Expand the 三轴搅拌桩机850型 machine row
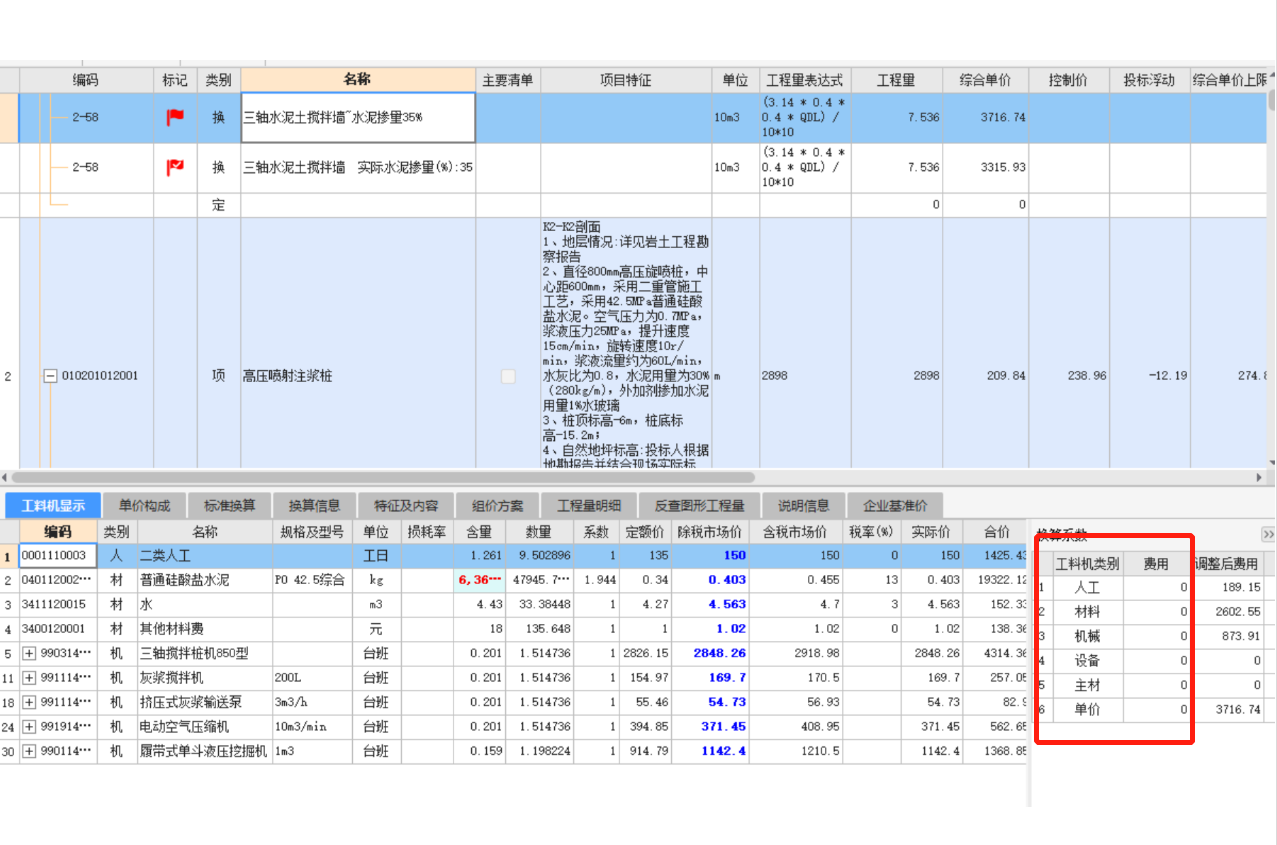 click(29, 653)
